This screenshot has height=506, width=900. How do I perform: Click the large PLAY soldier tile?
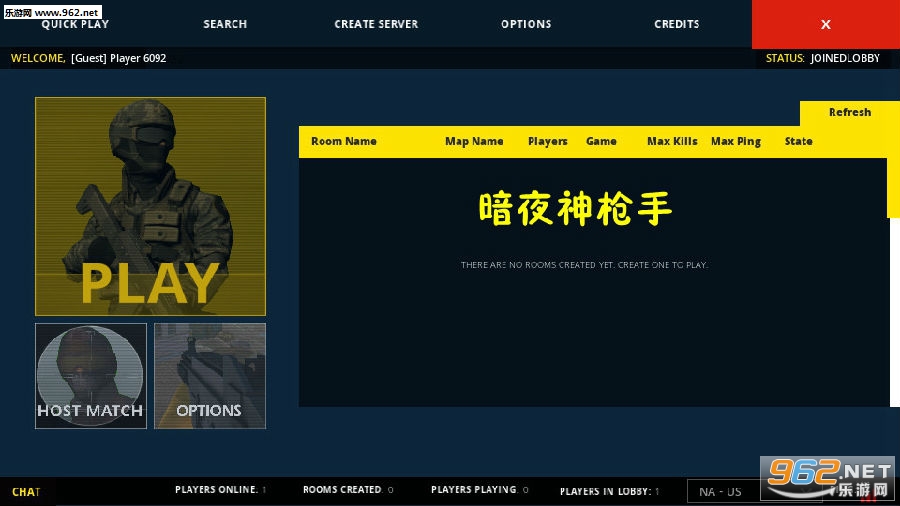pyautogui.click(x=150, y=207)
